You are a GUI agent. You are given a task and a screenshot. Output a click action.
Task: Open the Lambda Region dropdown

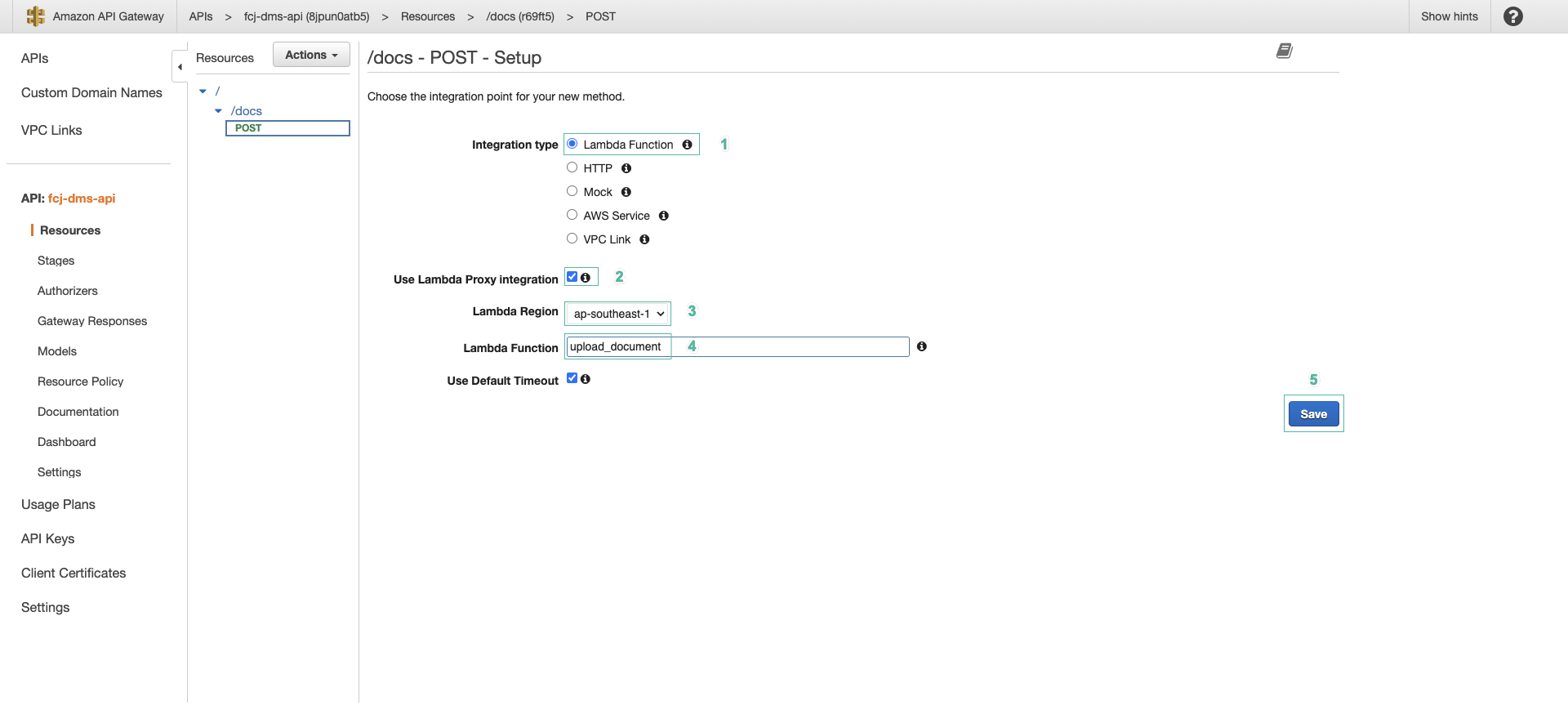coord(618,314)
